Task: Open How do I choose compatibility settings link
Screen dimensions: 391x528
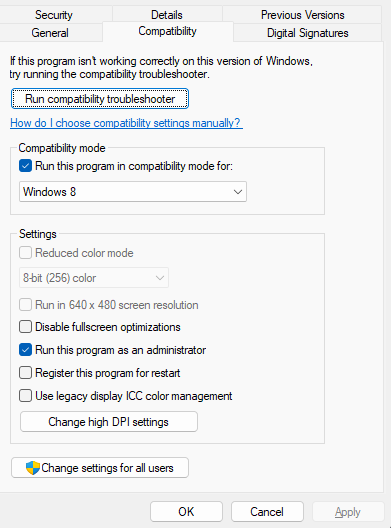Action: [126, 123]
